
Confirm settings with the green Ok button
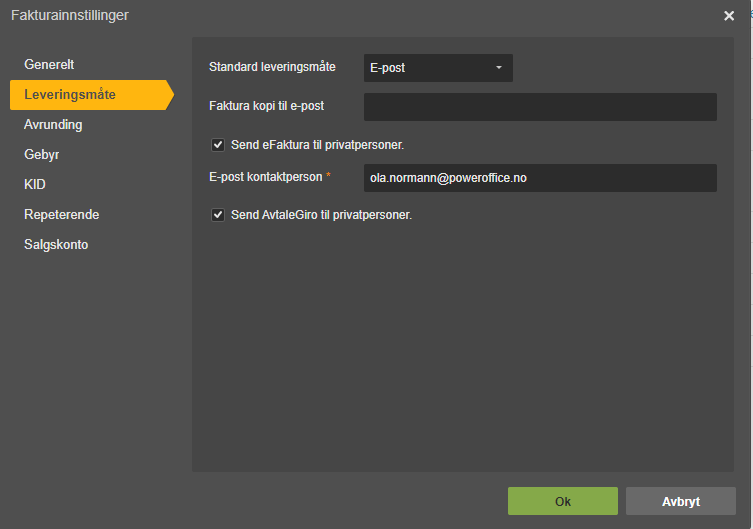tap(563, 501)
